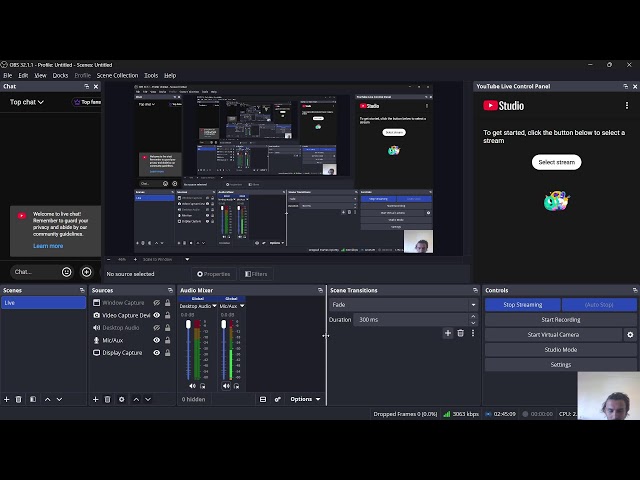Float the Sources dock panel

170,290
